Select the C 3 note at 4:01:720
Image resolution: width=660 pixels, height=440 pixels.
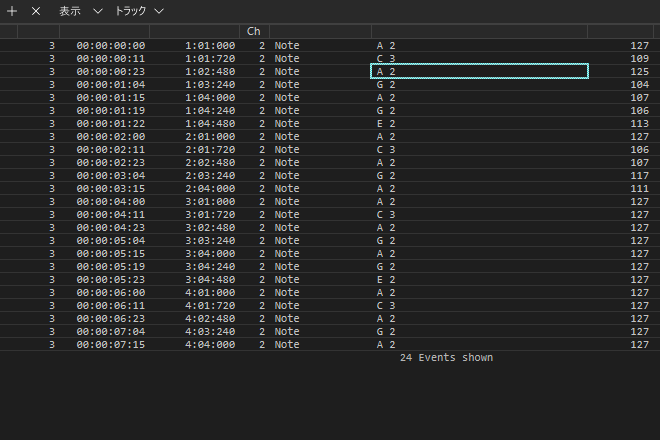pos(386,305)
